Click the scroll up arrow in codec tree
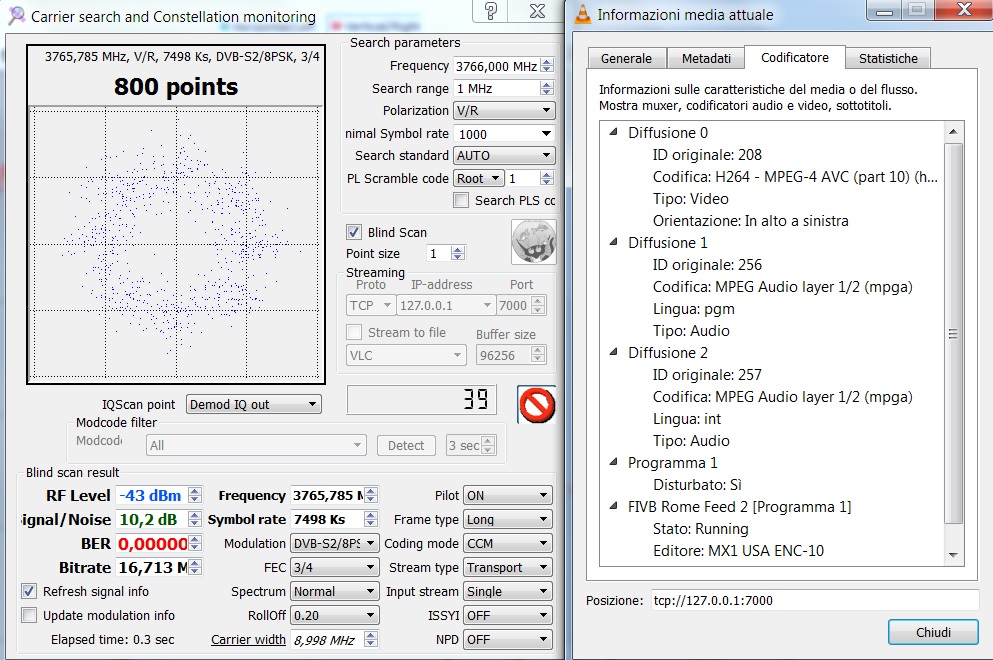Viewport: 993px width, 660px height. coord(953,132)
